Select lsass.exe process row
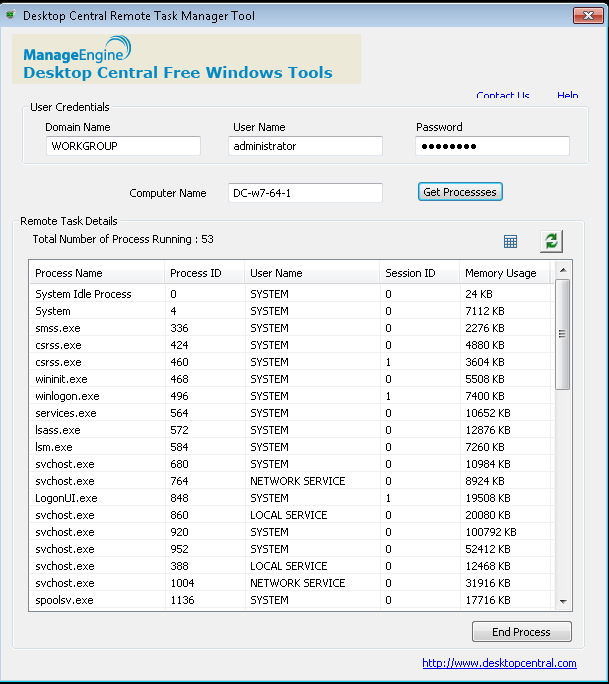This screenshot has height=684, width=609. (291, 430)
